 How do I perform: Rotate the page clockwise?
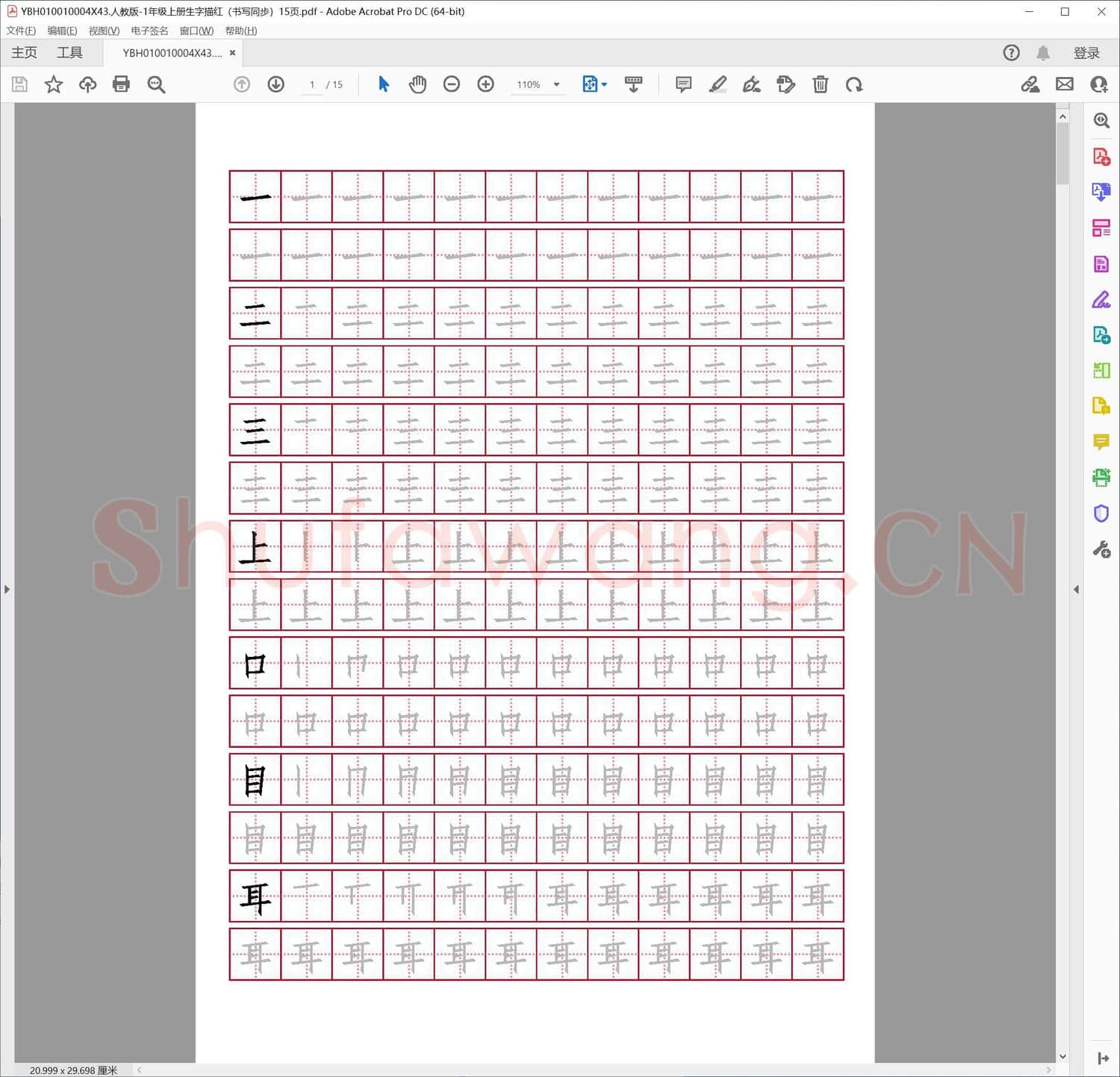854,84
